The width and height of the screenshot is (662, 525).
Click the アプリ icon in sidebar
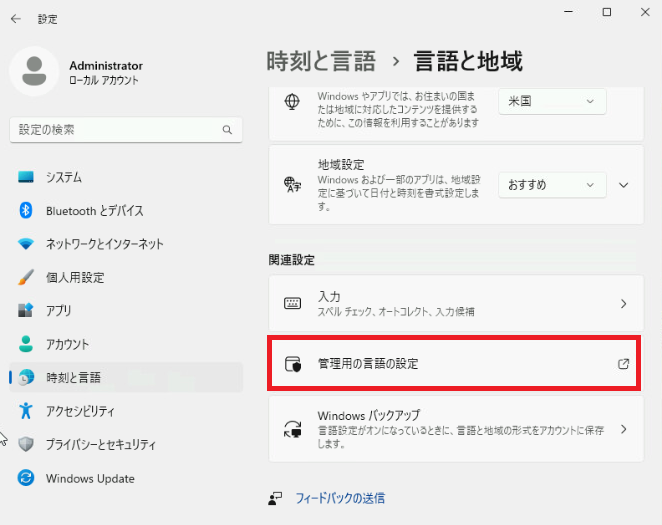click(x=26, y=311)
